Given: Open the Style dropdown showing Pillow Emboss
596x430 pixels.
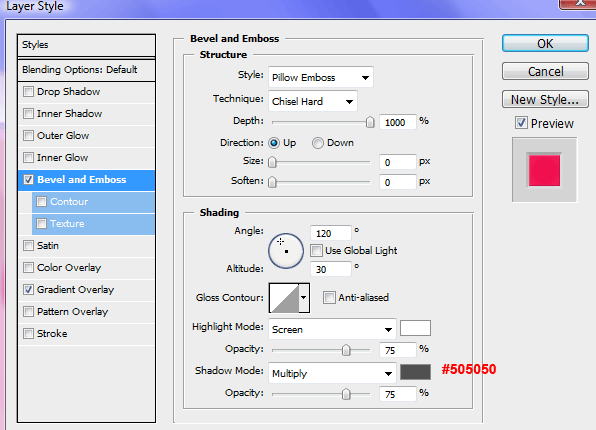Looking at the screenshot, I should [321, 77].
